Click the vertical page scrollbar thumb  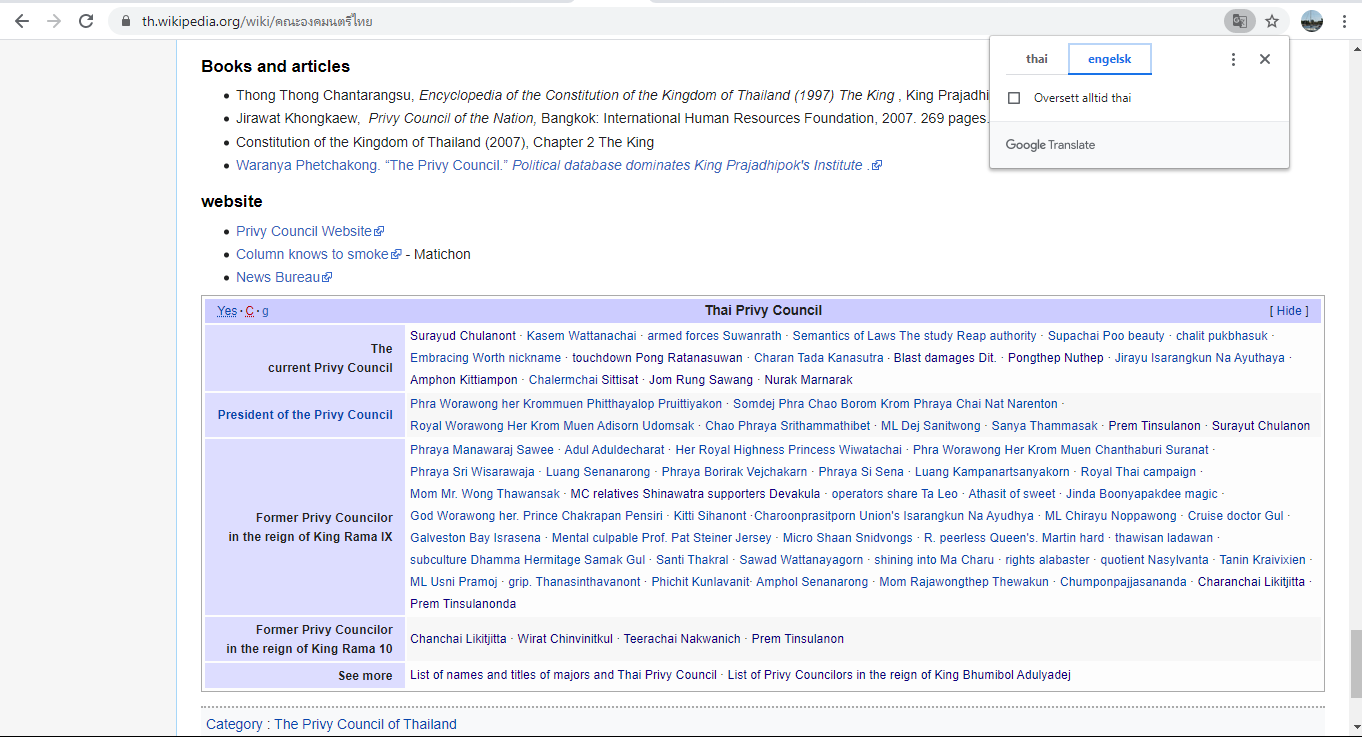click(1355, 663)
